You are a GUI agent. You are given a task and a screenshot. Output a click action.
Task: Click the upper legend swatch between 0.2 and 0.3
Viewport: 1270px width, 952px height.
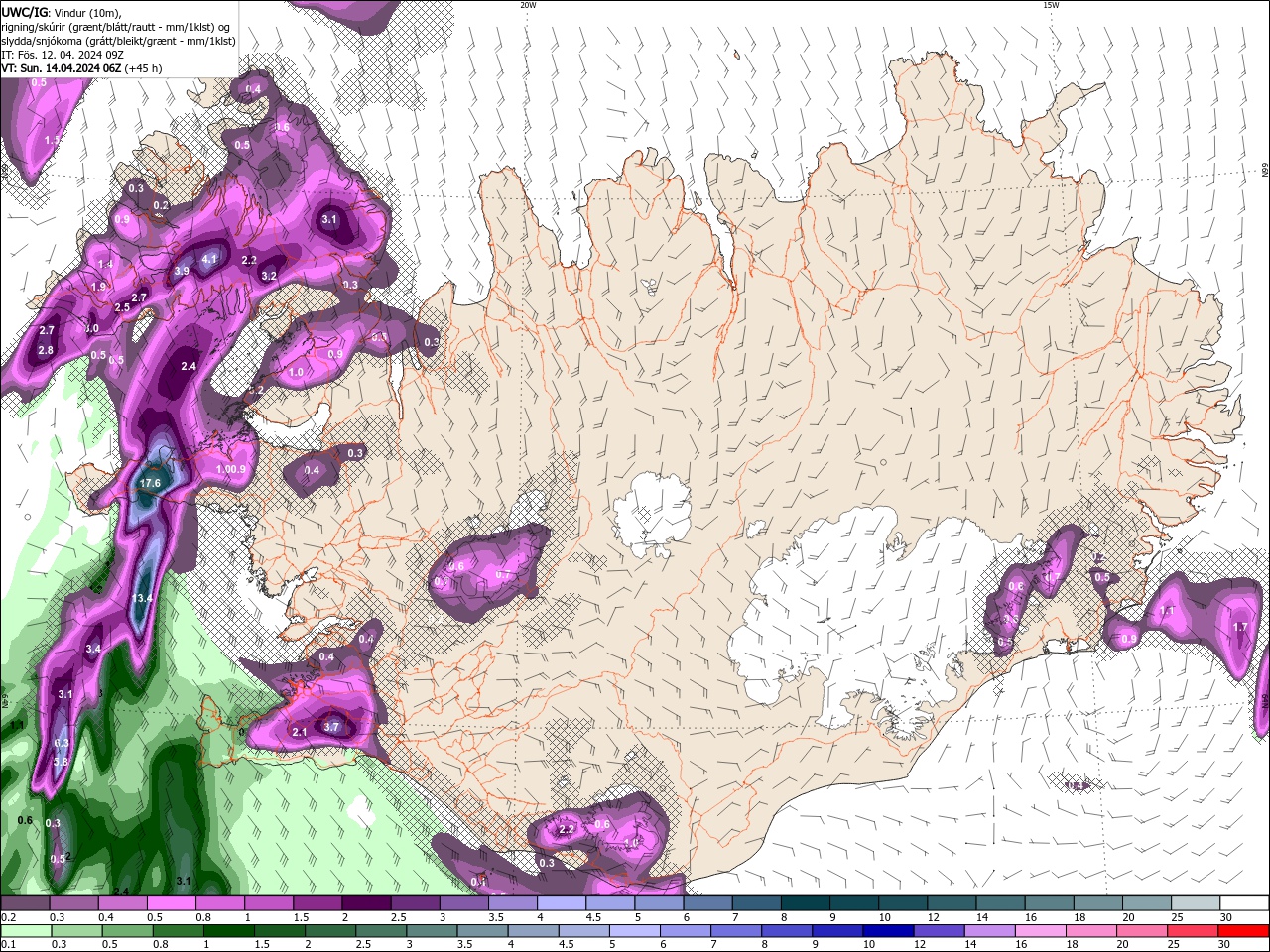point(25,903)
